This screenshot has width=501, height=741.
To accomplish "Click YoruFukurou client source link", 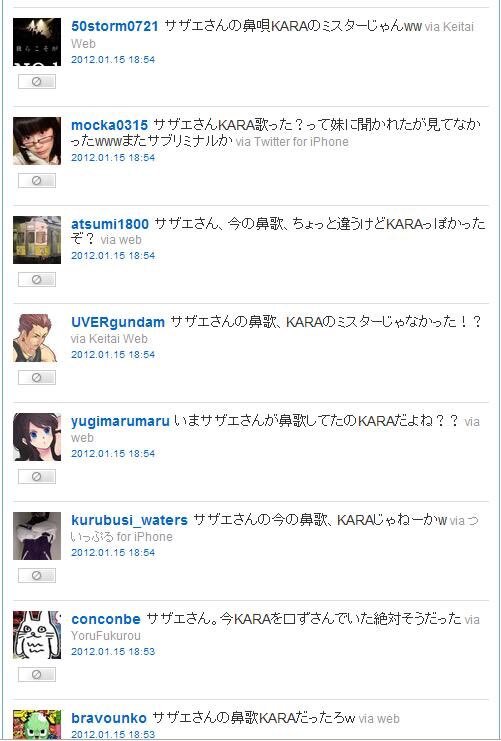I will pyautogui.click(x=106, y=636).
